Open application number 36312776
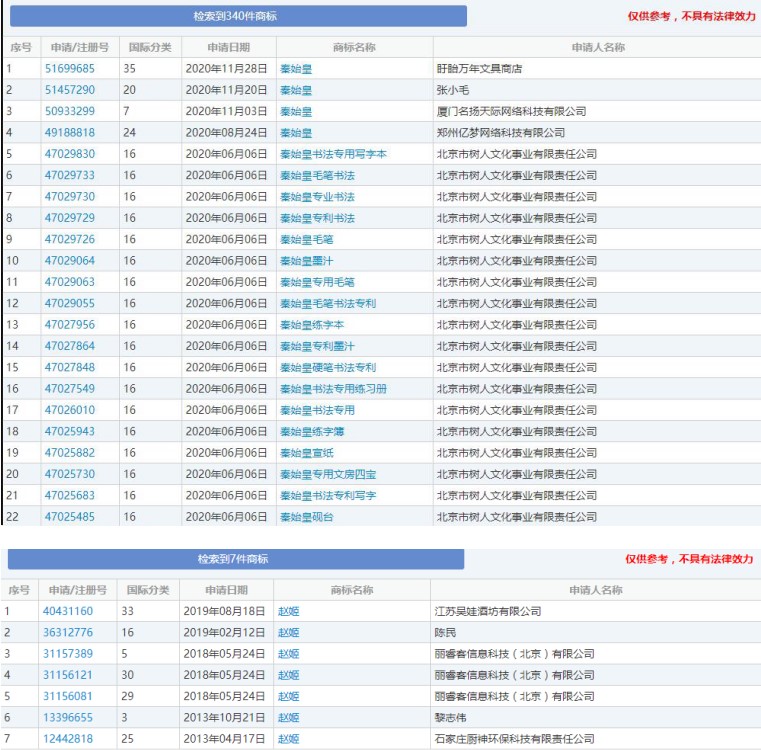This screenshot has height=750, width=761. pyautogui.click(x=67, y=633)
